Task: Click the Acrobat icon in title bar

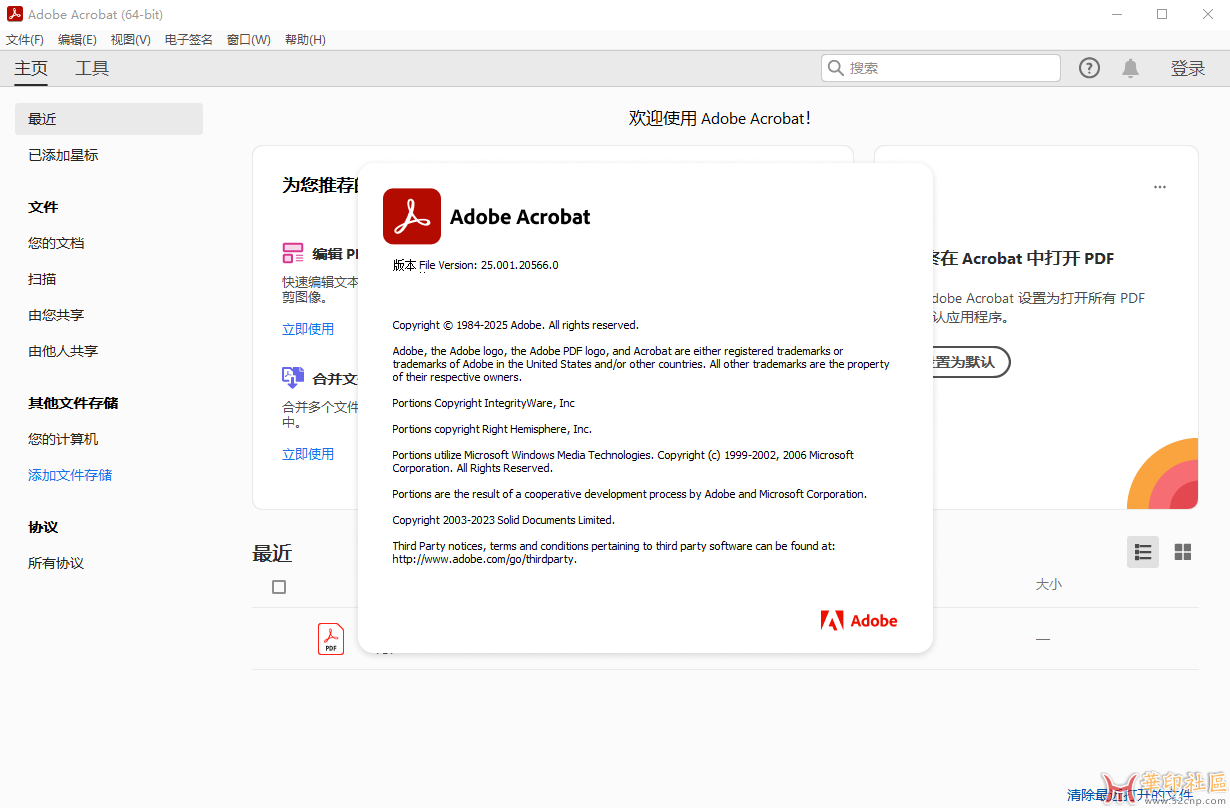Action: (15, 14)
